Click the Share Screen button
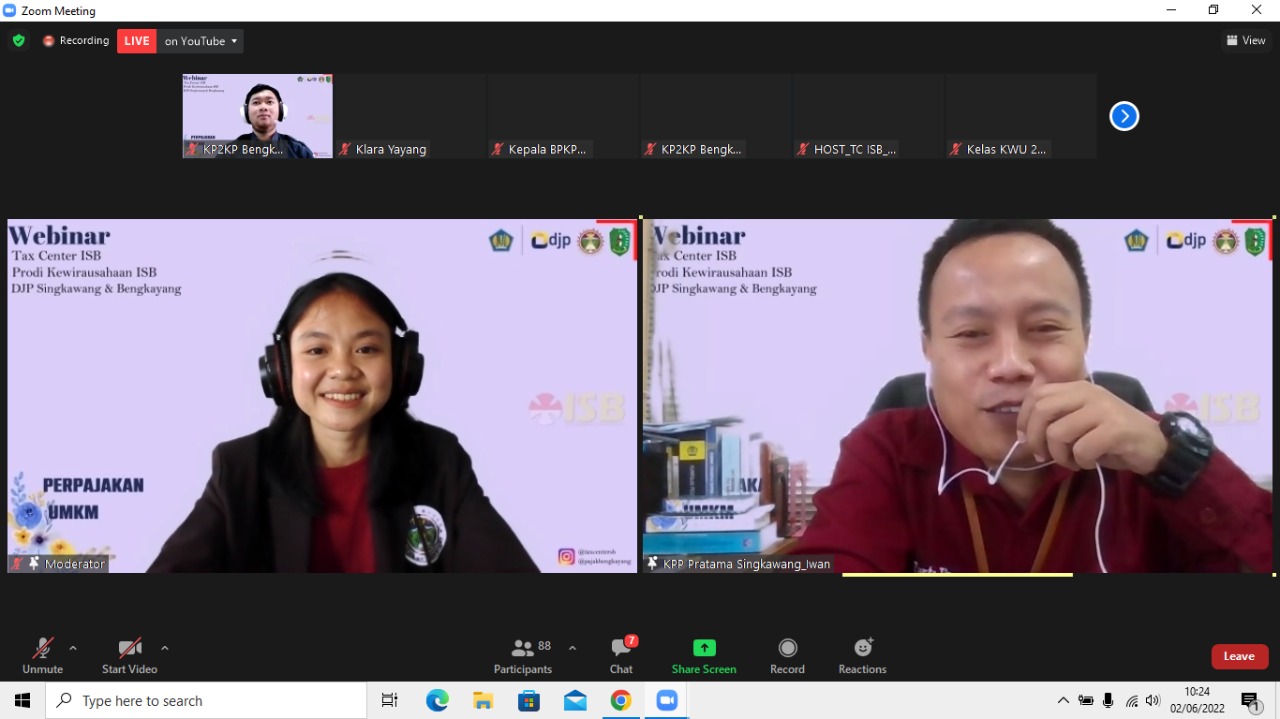Image resolution: width=1280 pixels, height=719 pixels. [704, 656]
